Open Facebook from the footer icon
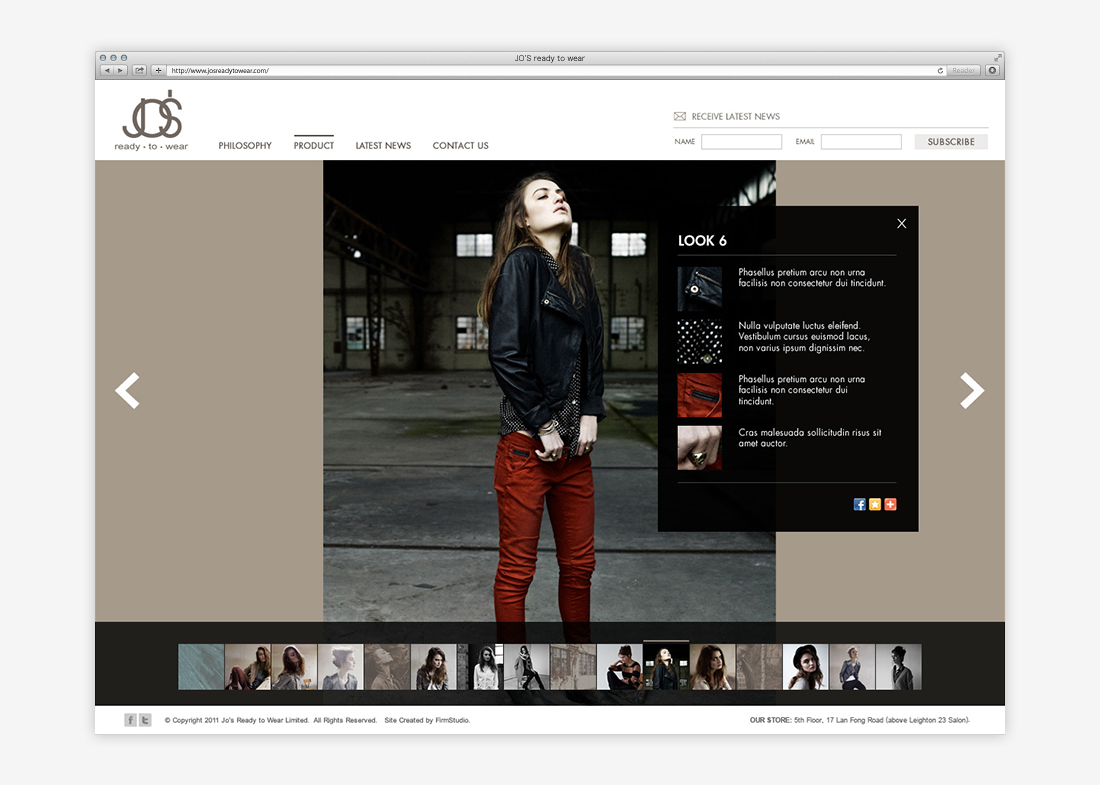This screenshot has height=785, width=1100. click(x=130, y=719)
